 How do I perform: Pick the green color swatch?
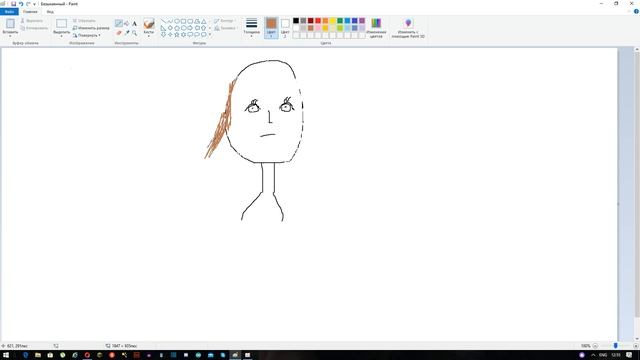coord(340,20)
